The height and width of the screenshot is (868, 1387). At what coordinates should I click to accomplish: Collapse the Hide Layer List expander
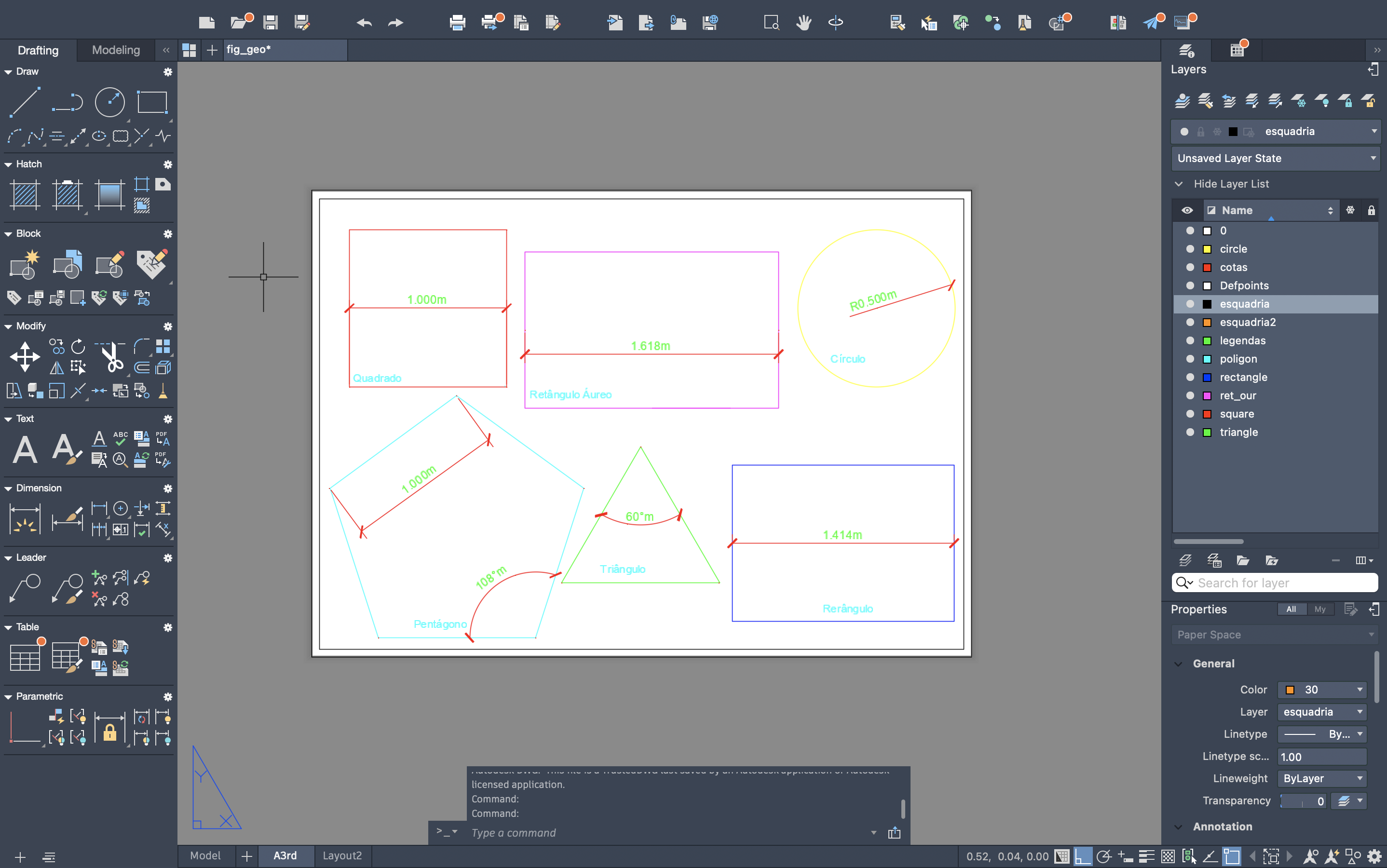pos(1179,184)
